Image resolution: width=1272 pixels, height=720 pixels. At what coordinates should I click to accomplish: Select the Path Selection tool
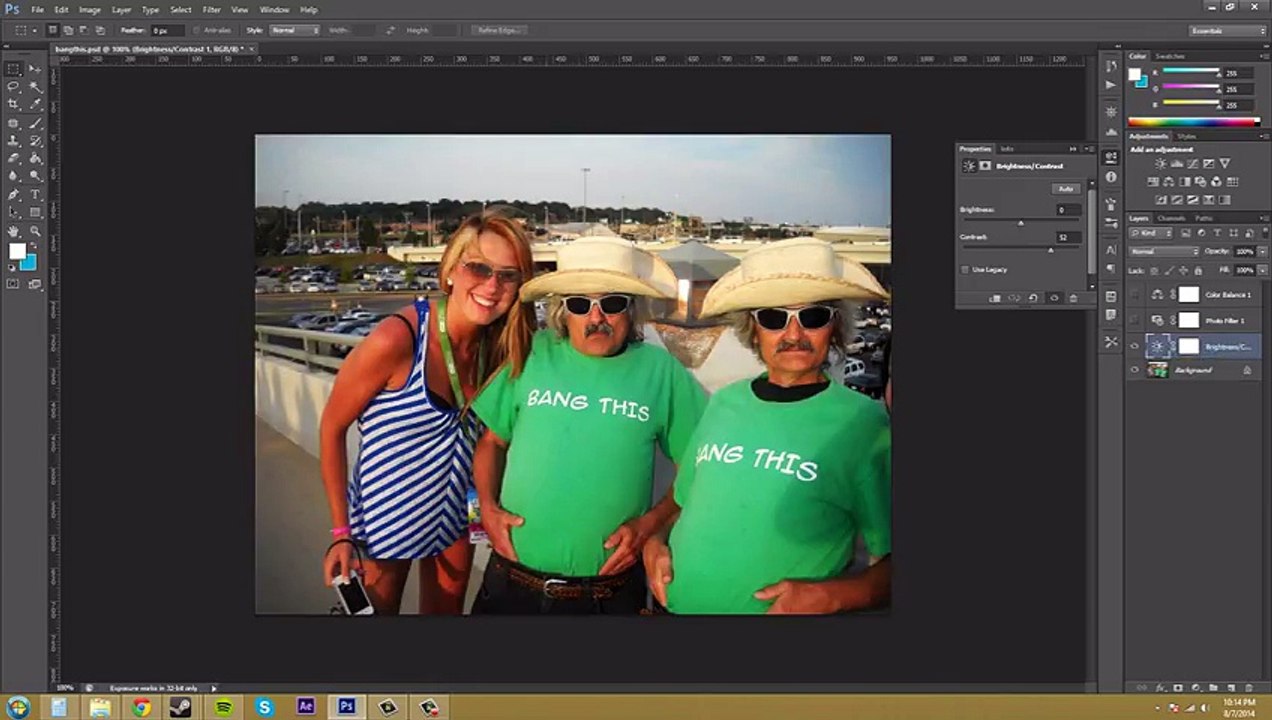(14, 212)
